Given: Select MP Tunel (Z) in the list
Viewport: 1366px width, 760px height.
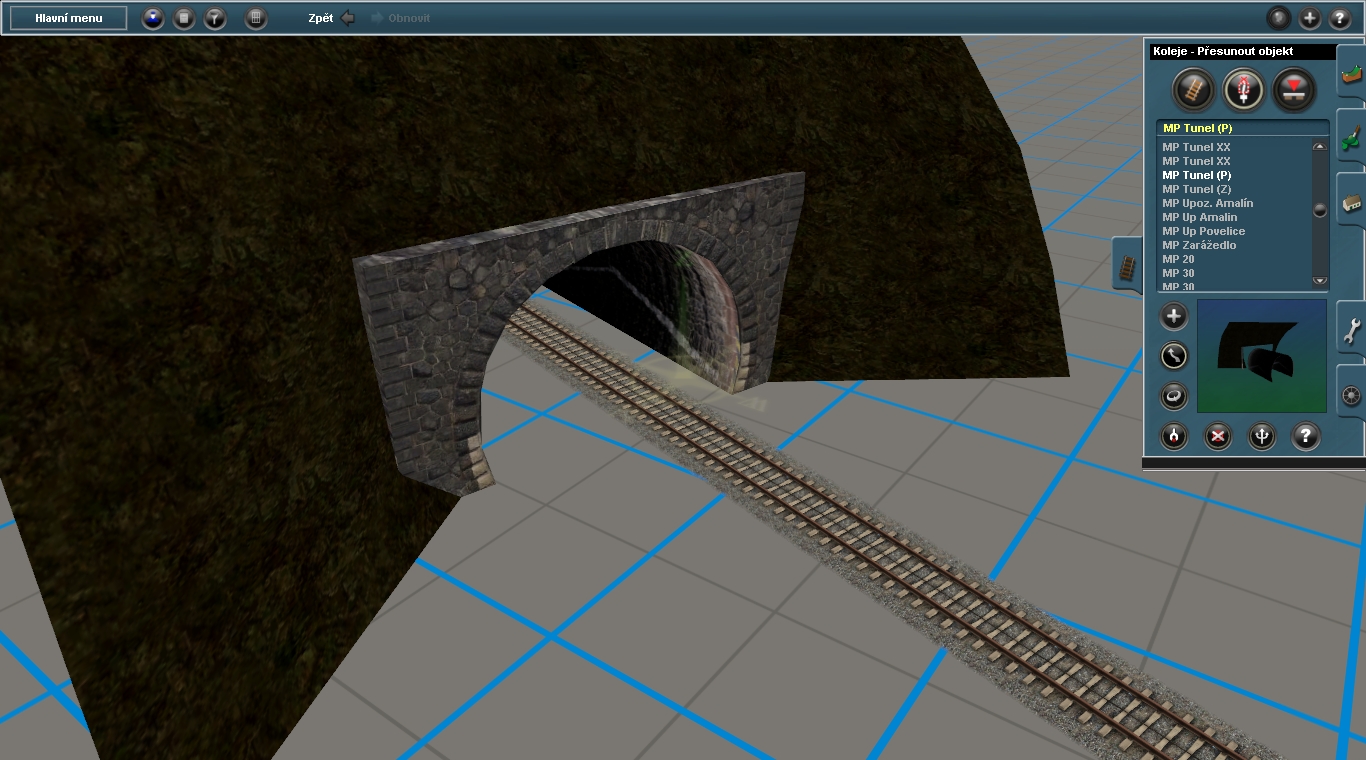Looking at the screenshot, I should tap(1196, 189).
